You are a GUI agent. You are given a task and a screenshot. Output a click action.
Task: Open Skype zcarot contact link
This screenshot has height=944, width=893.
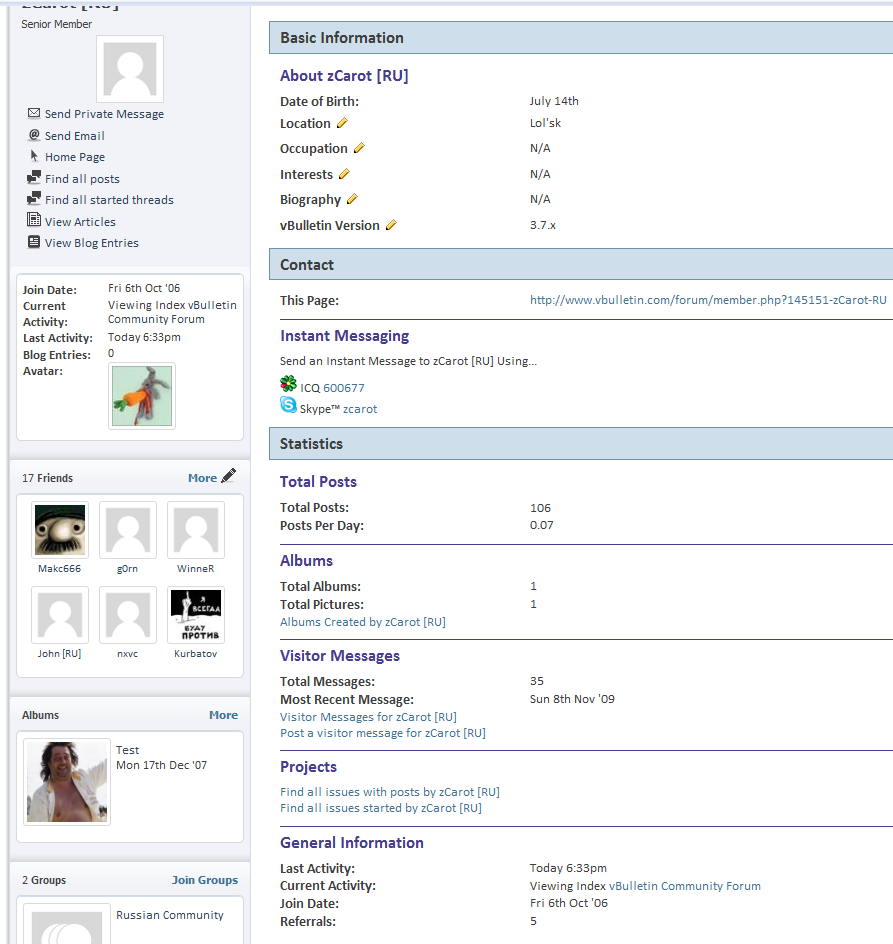point(360,409)
